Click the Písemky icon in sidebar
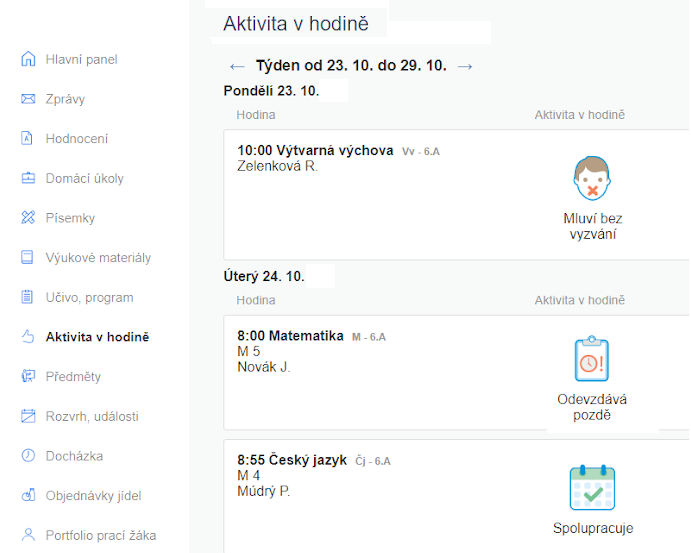Image resolution: width=691 pixels, height=553 pixels. coord(28,218)
